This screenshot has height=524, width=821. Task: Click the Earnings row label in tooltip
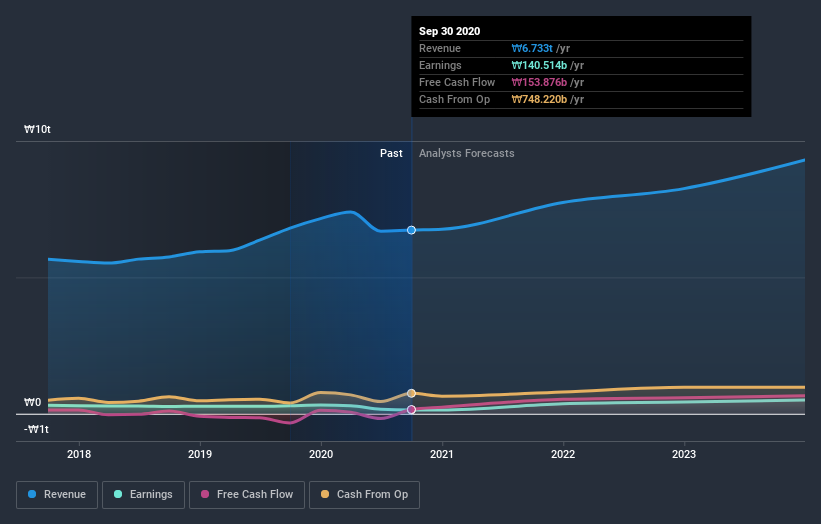click(x=440, y=65)
